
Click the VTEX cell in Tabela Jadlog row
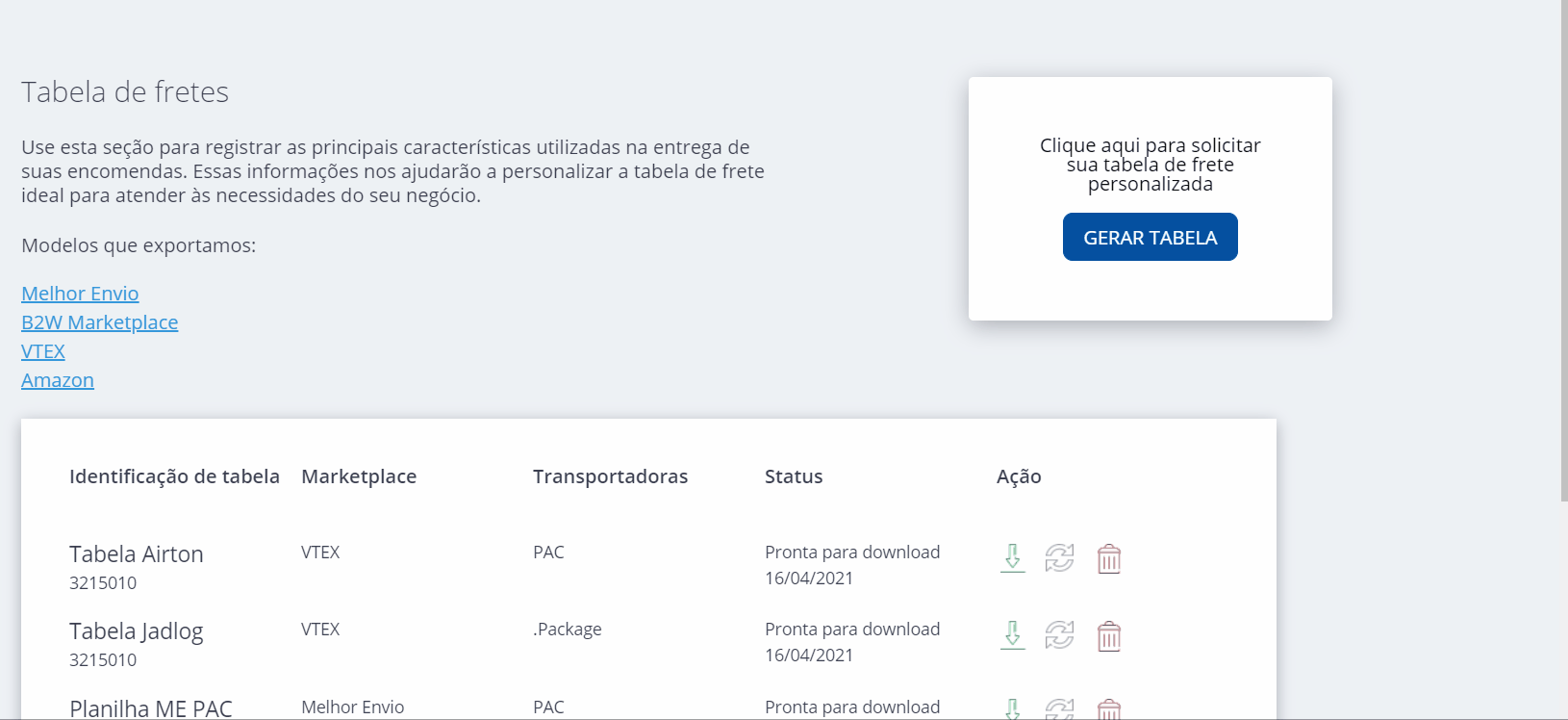320,630
